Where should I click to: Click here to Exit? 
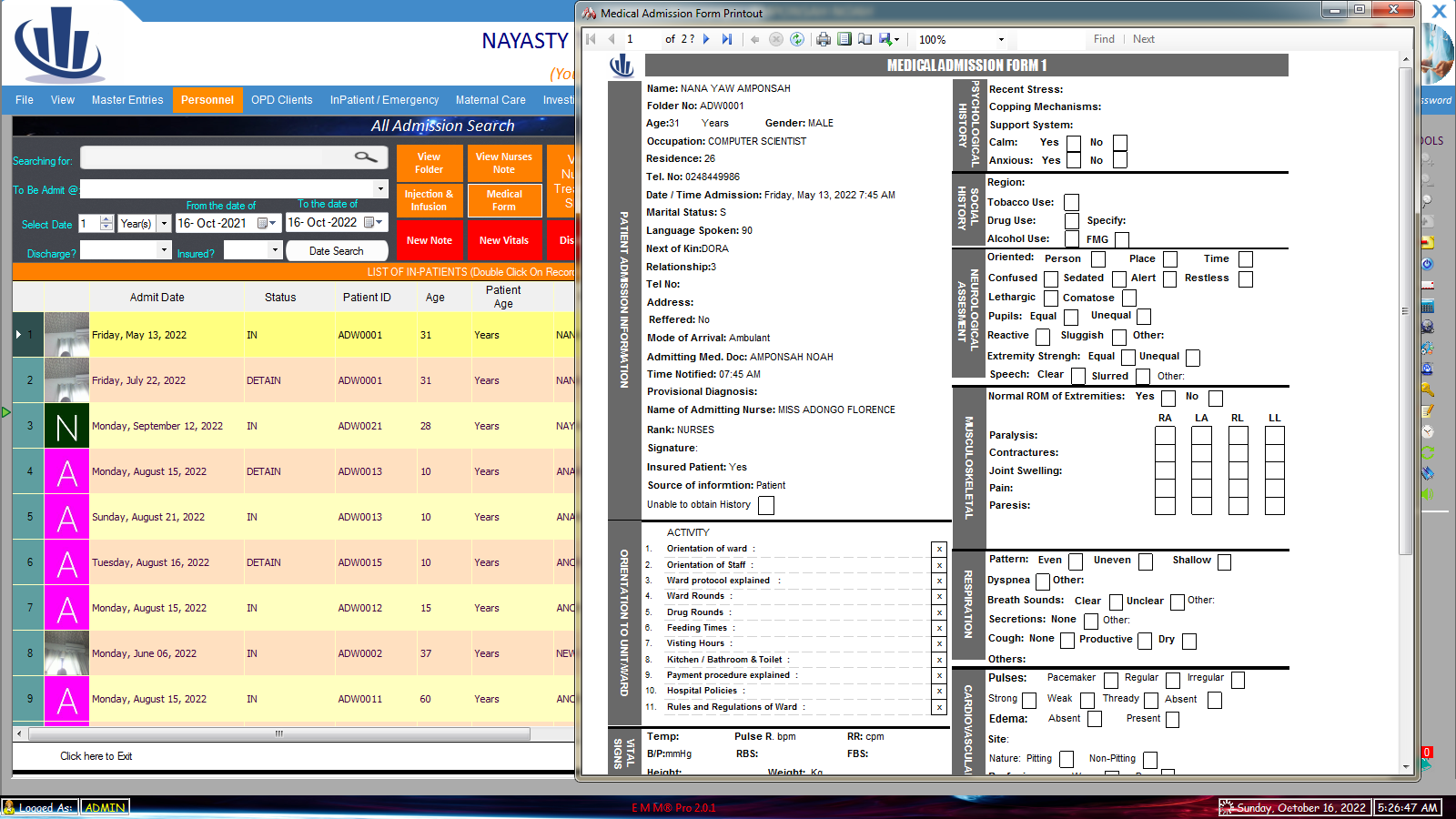[x=96, y=756]
